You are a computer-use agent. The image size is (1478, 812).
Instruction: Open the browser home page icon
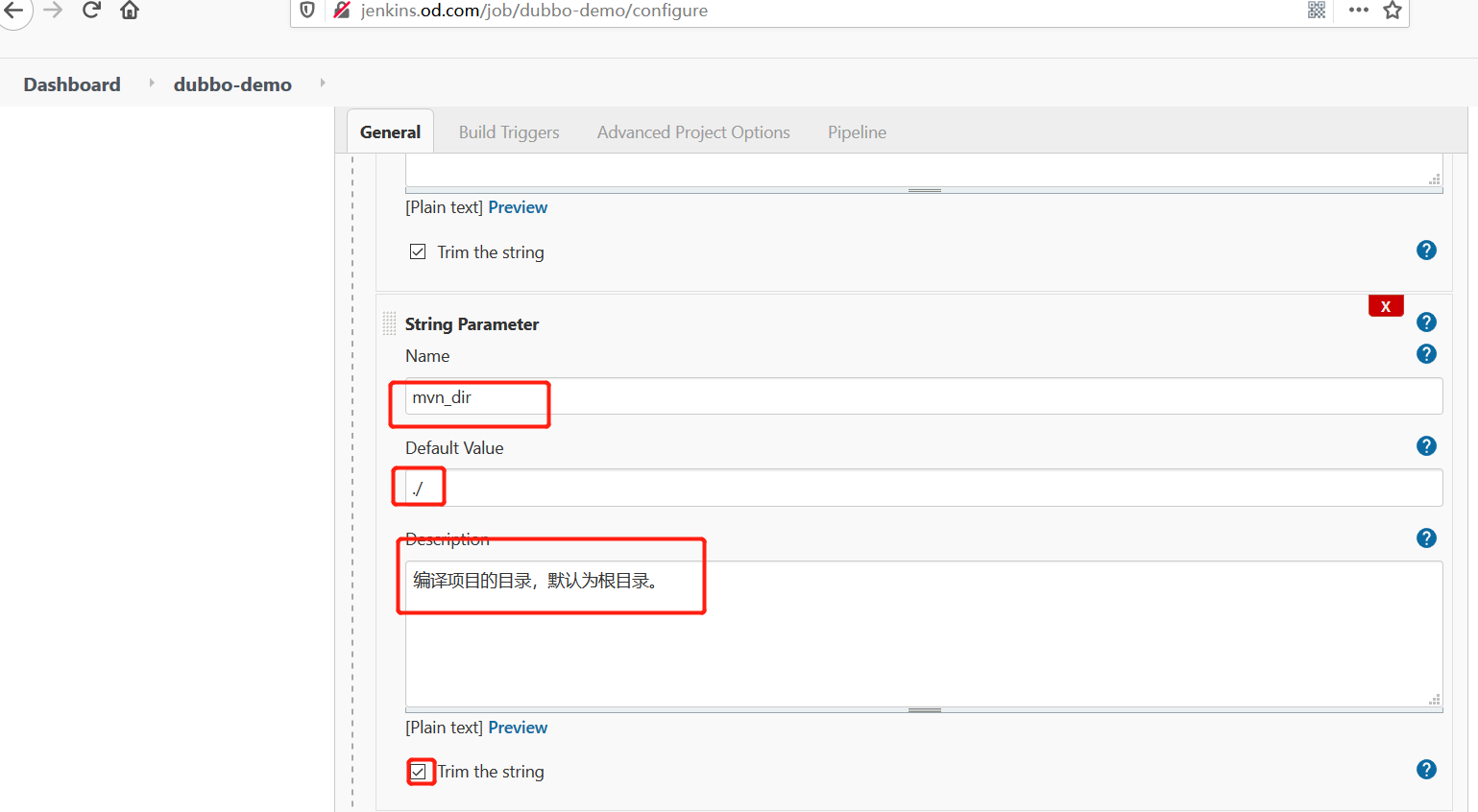[130, 11]
